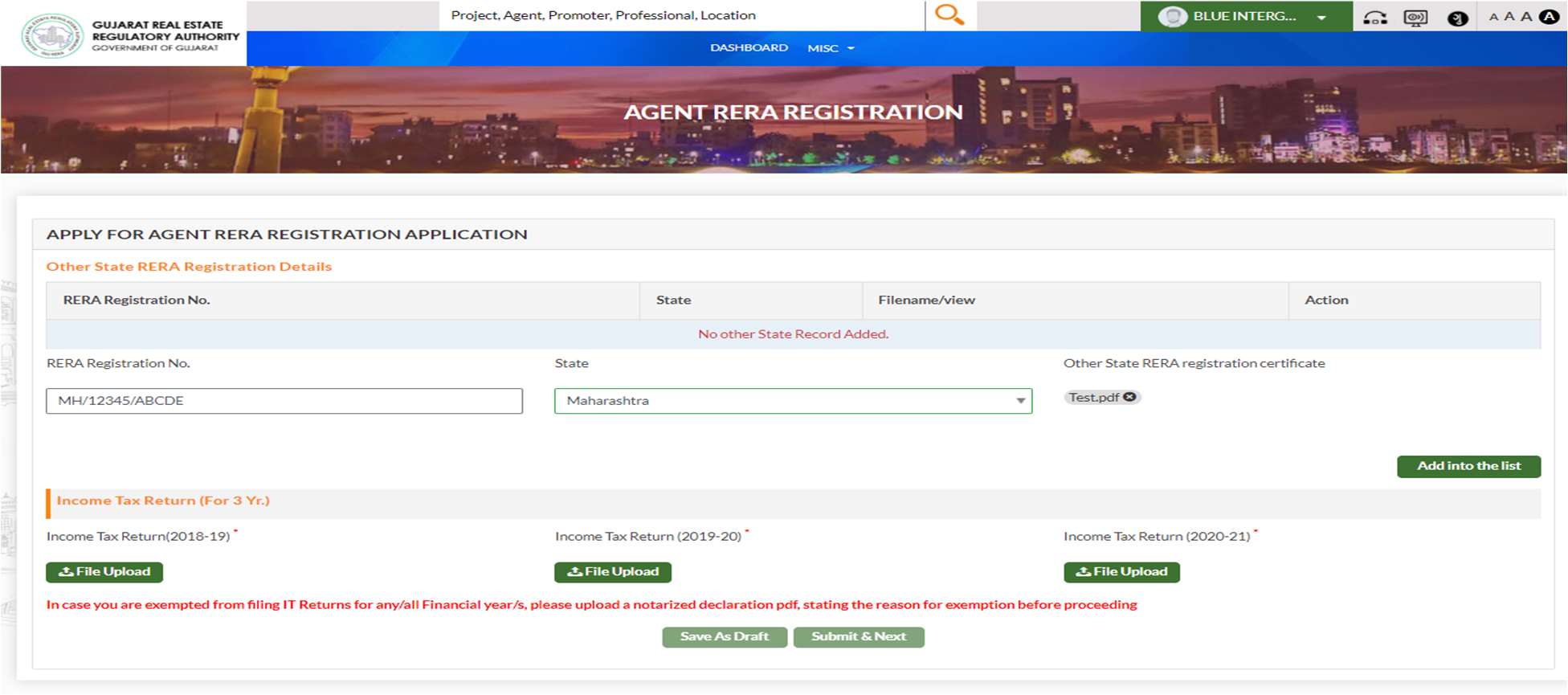This screenshot has height=695, width=1568.
Task: Focus the RERA Registration No. input field
Action: pos(284,401)
